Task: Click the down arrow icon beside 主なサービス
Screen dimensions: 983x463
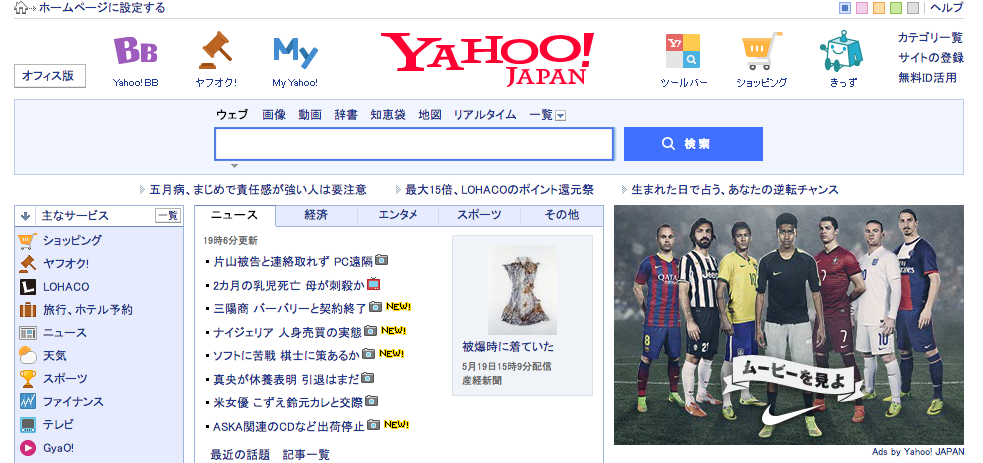Action: (25, 216)
